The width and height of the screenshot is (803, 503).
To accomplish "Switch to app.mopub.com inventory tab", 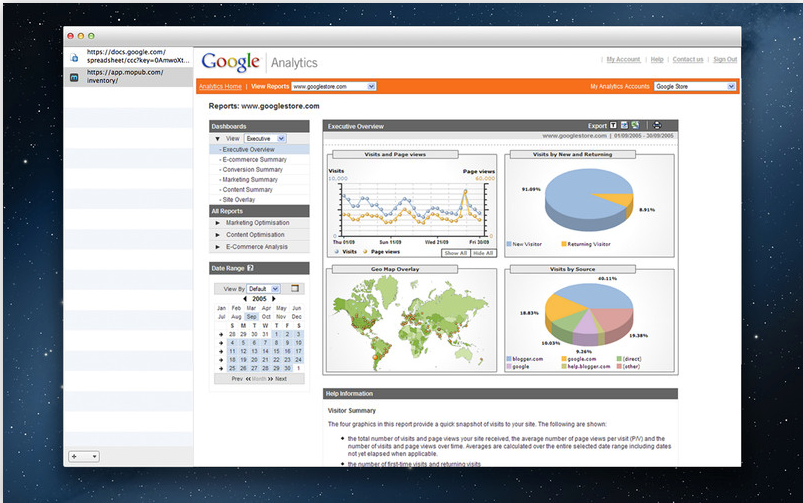I will [x=129, y=76].
